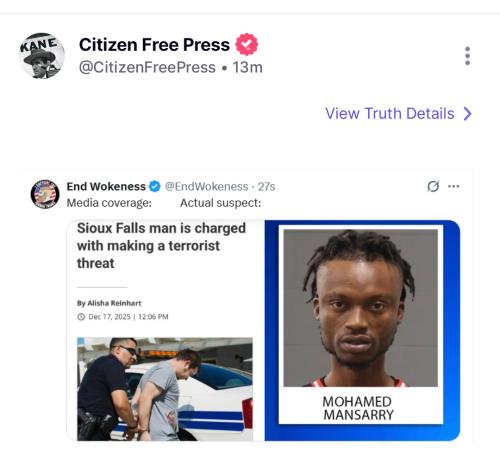This screenshot has width=500, height=463.
Task: Open Citizen Free Press profile avatar
Action: point(42,56)
